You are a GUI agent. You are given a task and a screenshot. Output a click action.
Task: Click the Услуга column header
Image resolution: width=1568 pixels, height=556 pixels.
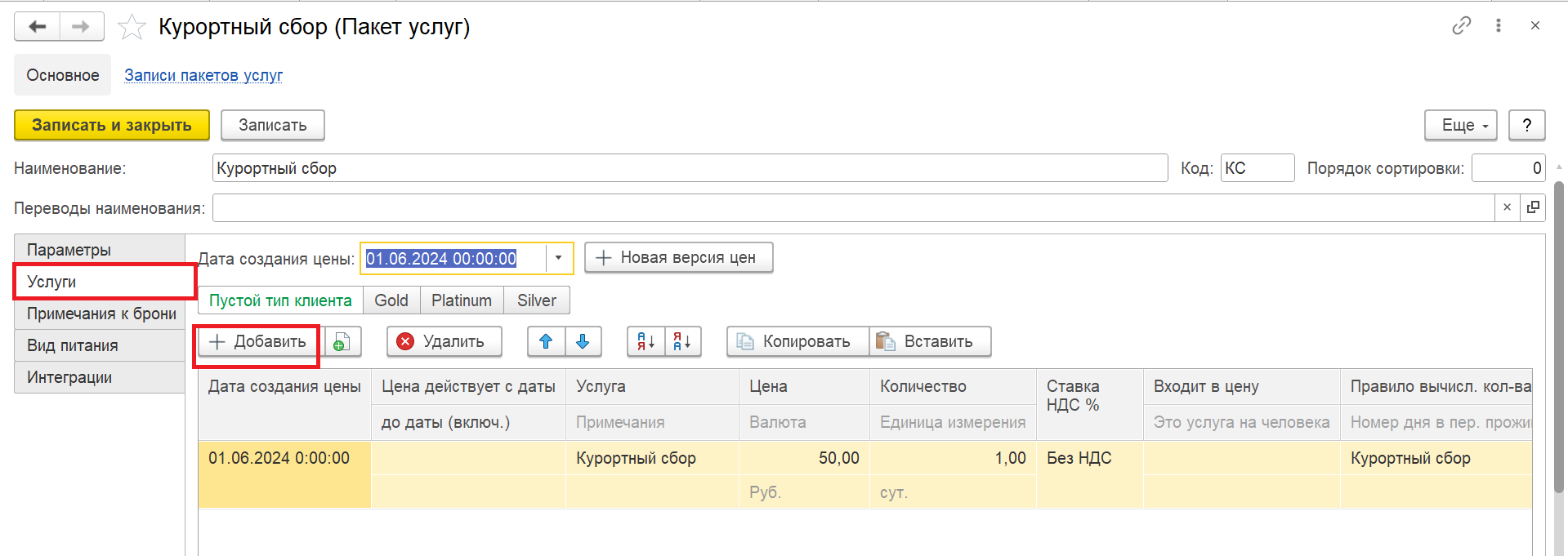pyautogui.click(x=652, y=386)
